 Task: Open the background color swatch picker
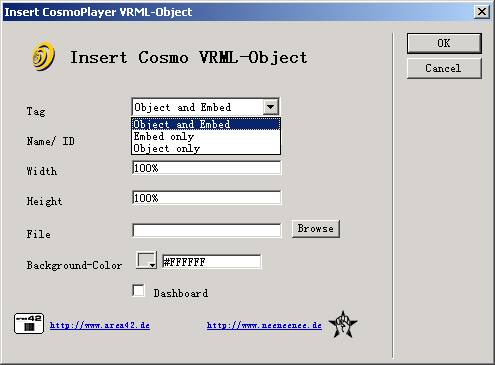[x=146, y=260]
